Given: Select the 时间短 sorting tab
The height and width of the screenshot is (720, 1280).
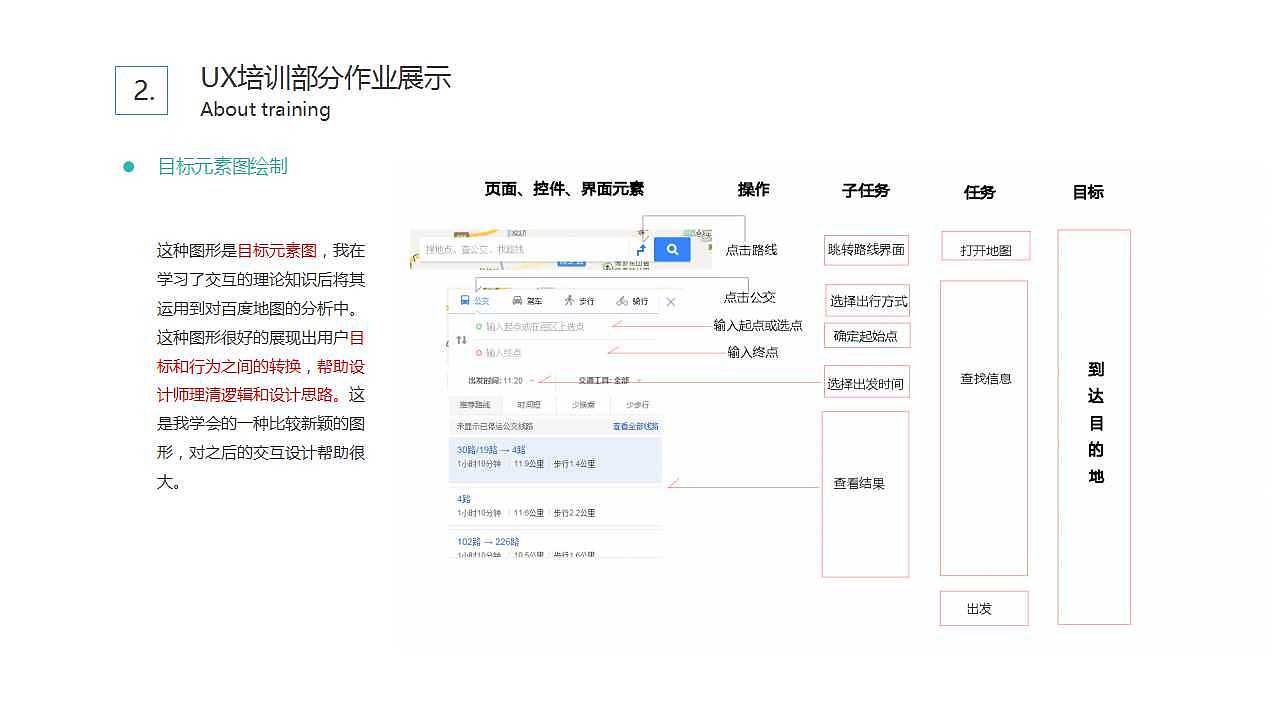Looking at the screenshot, I should coord(529,405).
